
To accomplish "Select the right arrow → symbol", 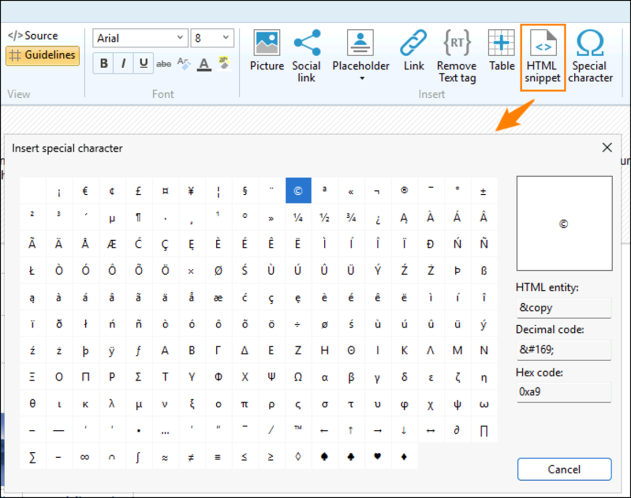I will tap(377, 430).
